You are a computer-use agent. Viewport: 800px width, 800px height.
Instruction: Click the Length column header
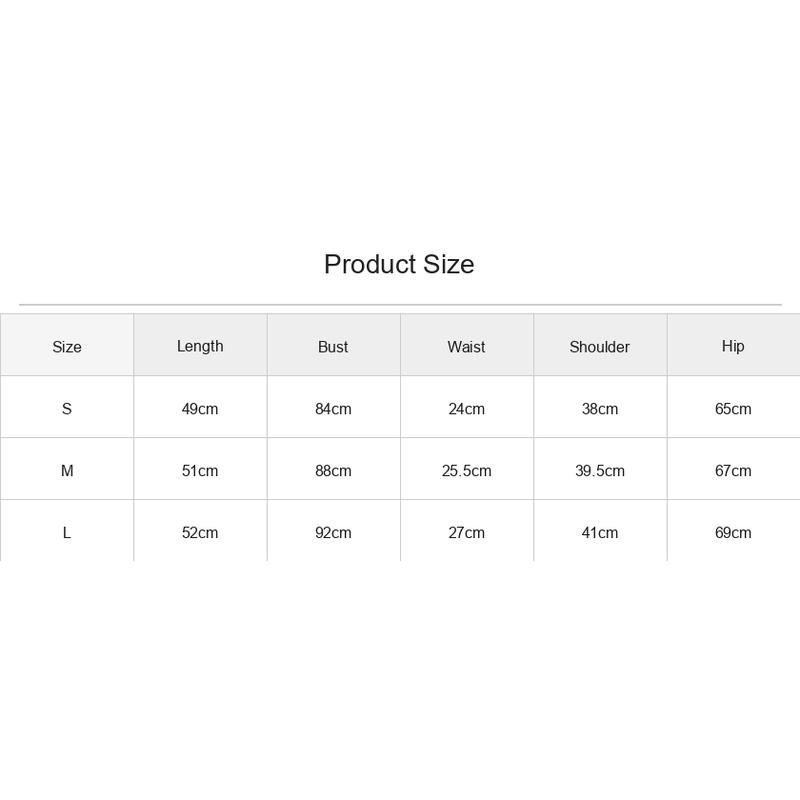200,346
